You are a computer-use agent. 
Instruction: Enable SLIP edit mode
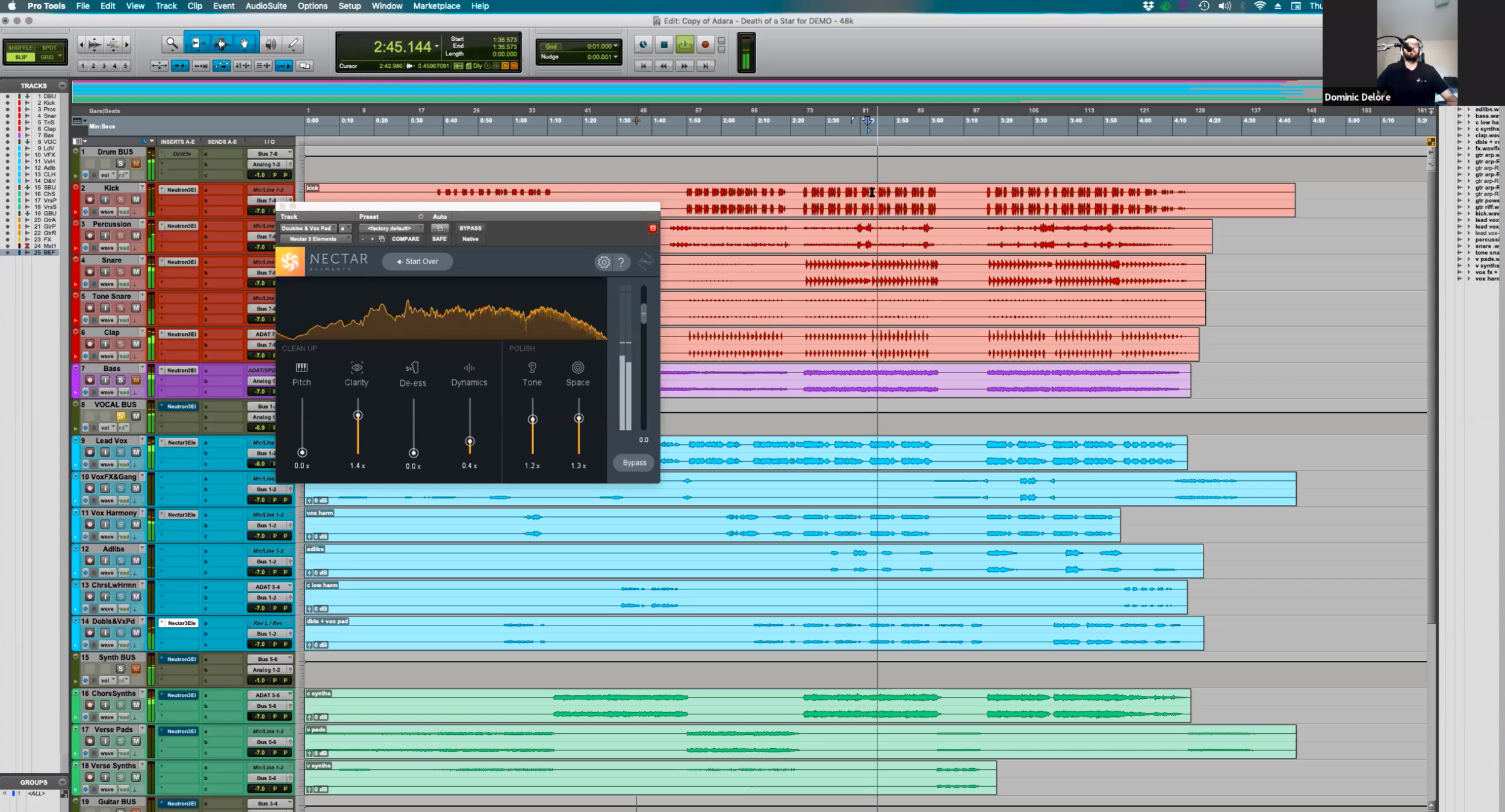pos(21,57)
